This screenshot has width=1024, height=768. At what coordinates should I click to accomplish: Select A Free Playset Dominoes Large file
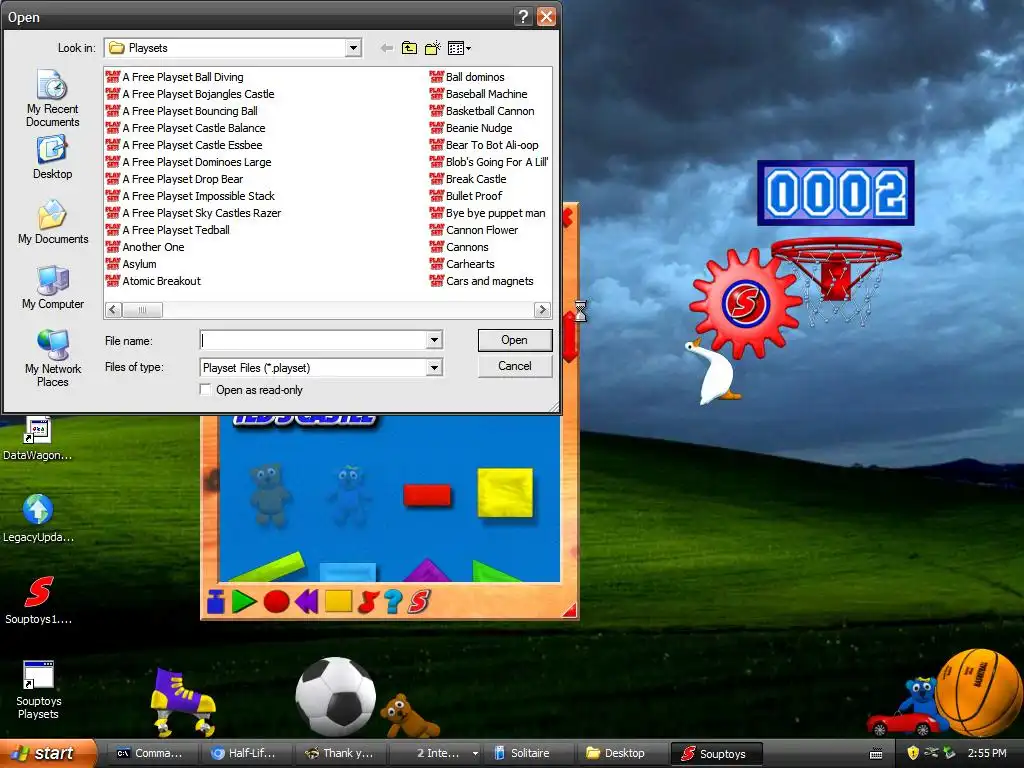click(x=189, y=162)
